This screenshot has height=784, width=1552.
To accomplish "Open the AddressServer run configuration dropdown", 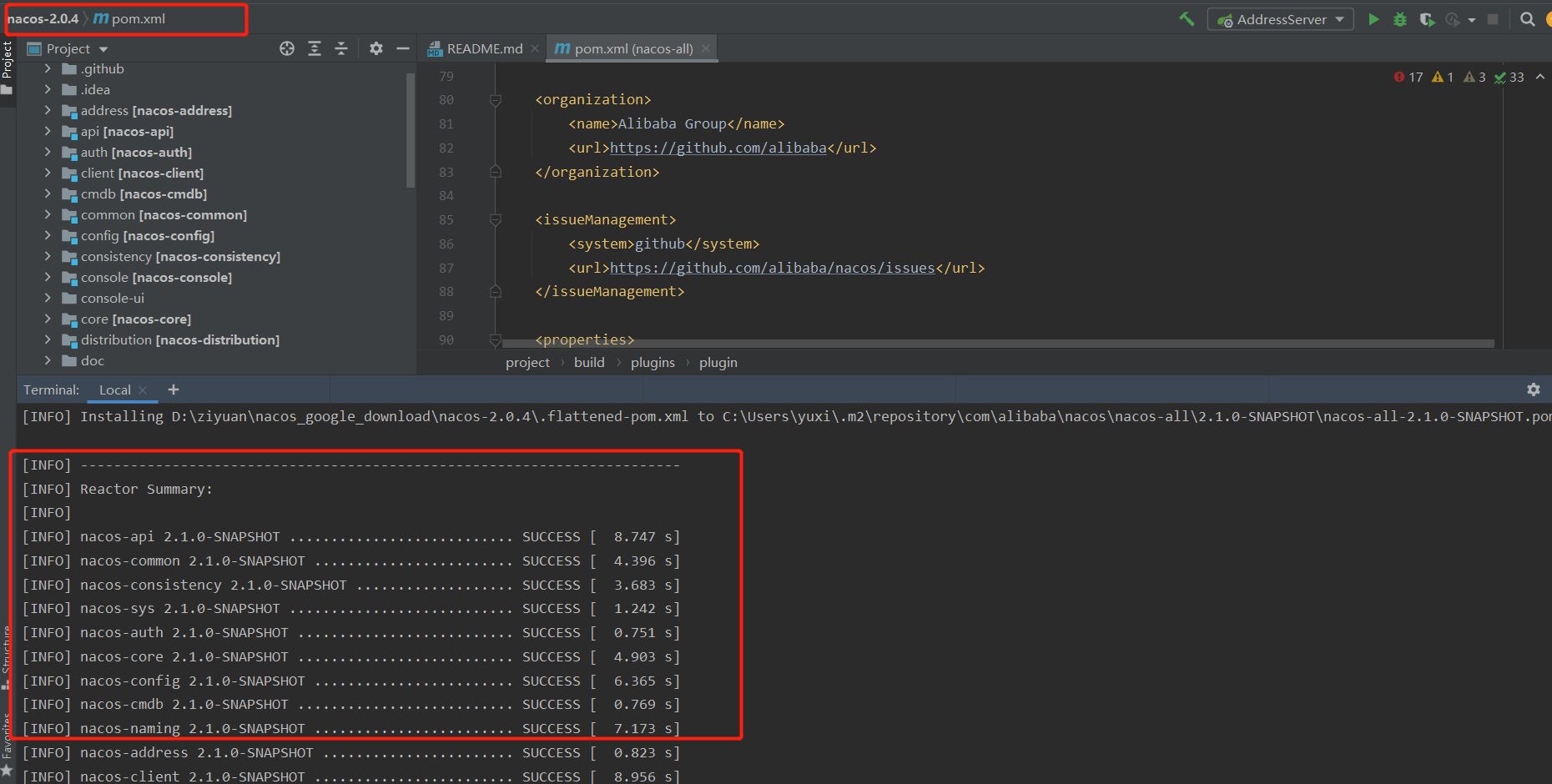I will tap(1280, 19).
